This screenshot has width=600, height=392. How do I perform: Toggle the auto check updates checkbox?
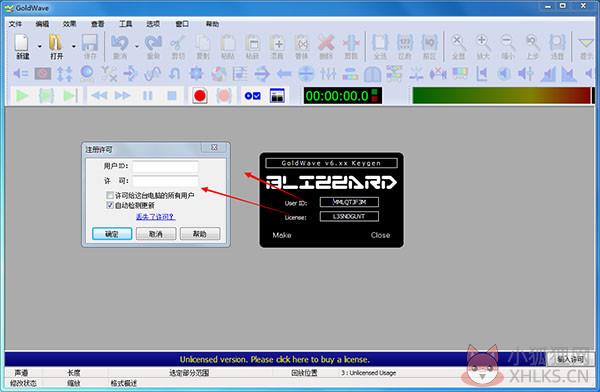pyautogui.click(x=110, y=205)
